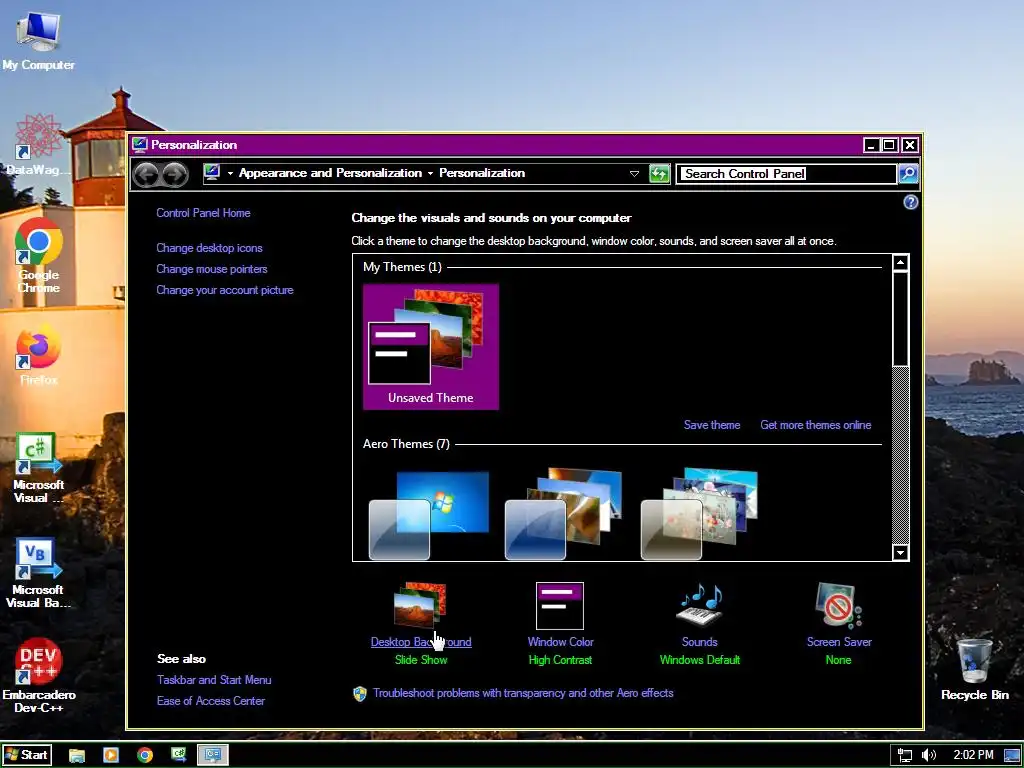
Task: Open Windows Explorer from taskbar
Action: coord(77,756)
